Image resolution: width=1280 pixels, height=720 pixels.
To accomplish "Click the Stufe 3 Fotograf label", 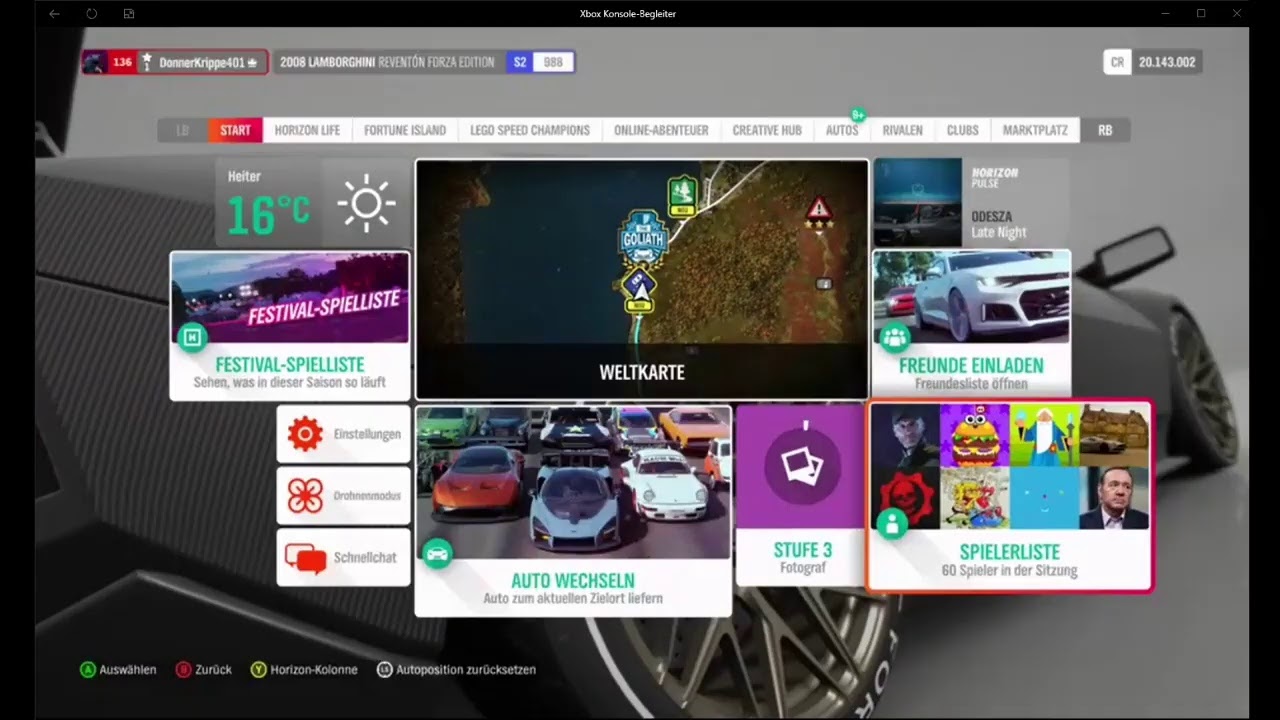I will (x=802, y=558).
